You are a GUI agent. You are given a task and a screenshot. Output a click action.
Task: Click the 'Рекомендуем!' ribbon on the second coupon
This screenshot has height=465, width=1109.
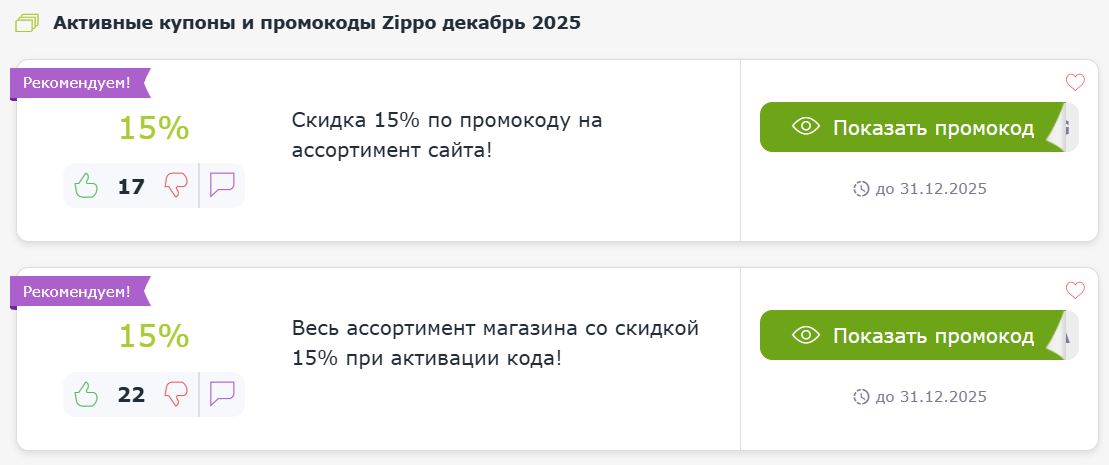coord(79,292)
